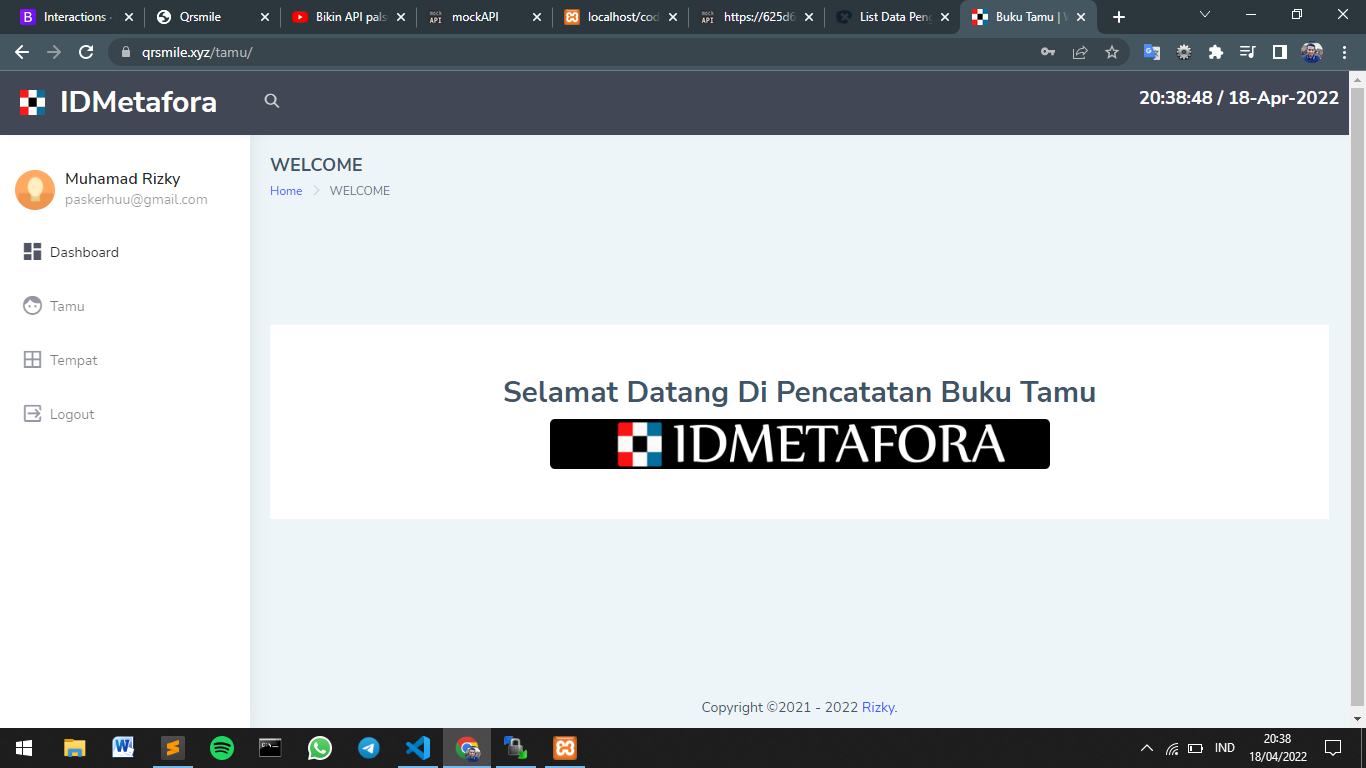The width and height of the screenshot is (1366, 768).
Task: Click the Dashboard grid icon in sidebar
Action: [x=32, y=252]
